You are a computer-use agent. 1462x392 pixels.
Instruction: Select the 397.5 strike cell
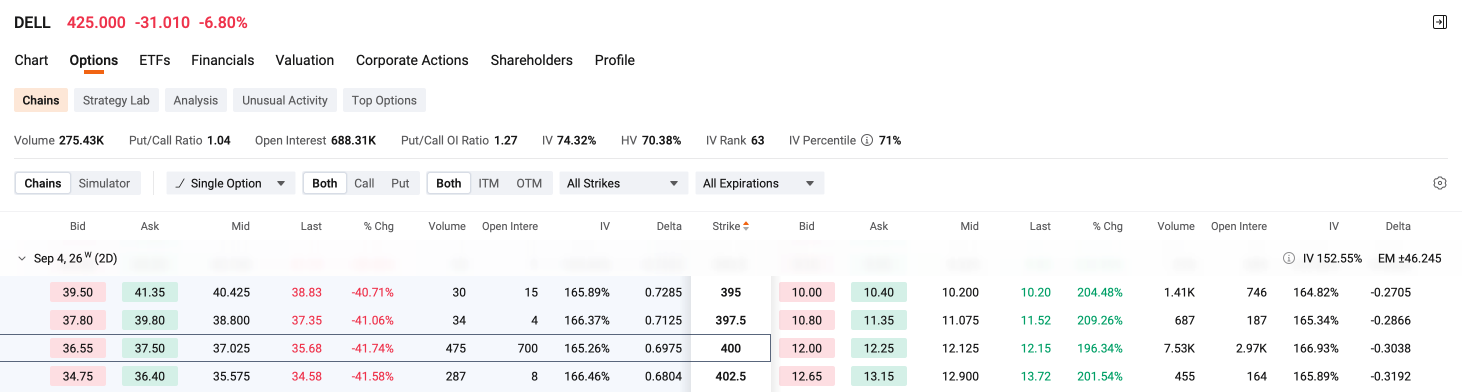tap(731, 320)
